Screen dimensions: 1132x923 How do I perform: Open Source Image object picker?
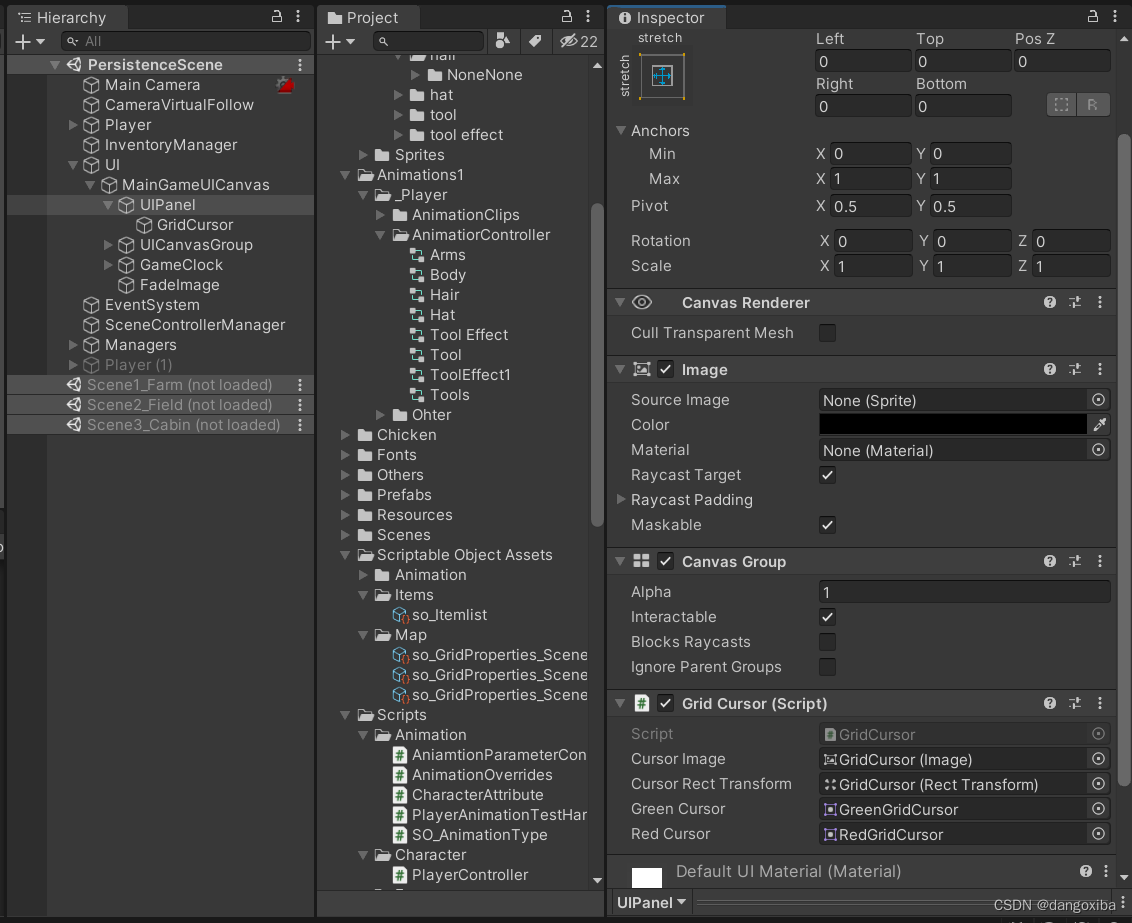1099,400
